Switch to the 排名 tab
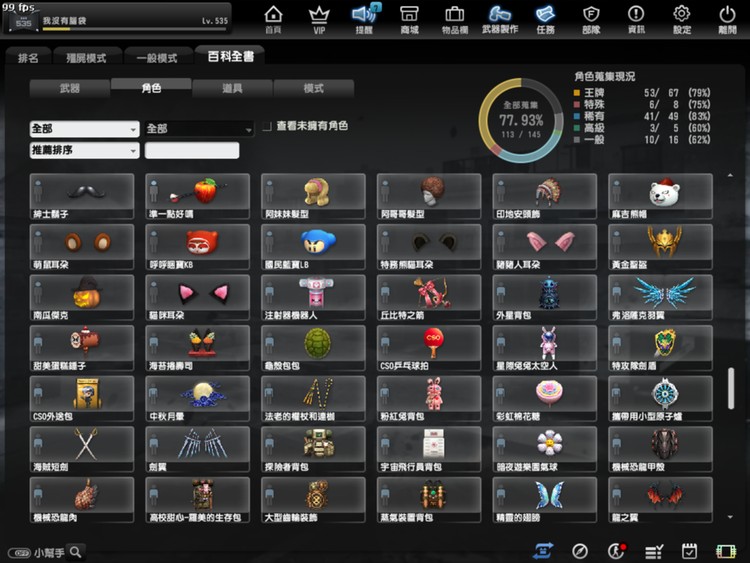The image size is (750, 563). point(28,57)
